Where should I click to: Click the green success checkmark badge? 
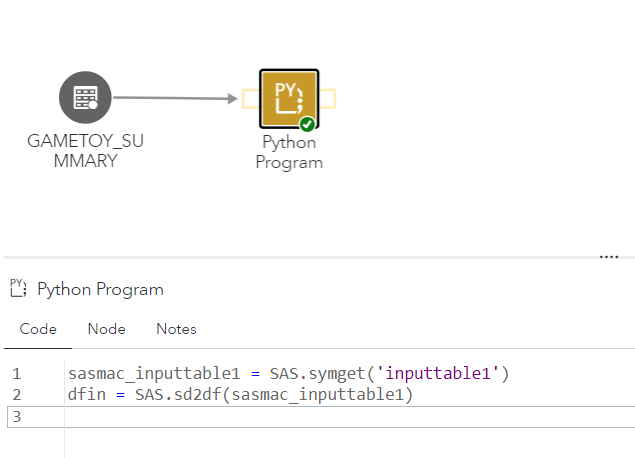(308, 124)
